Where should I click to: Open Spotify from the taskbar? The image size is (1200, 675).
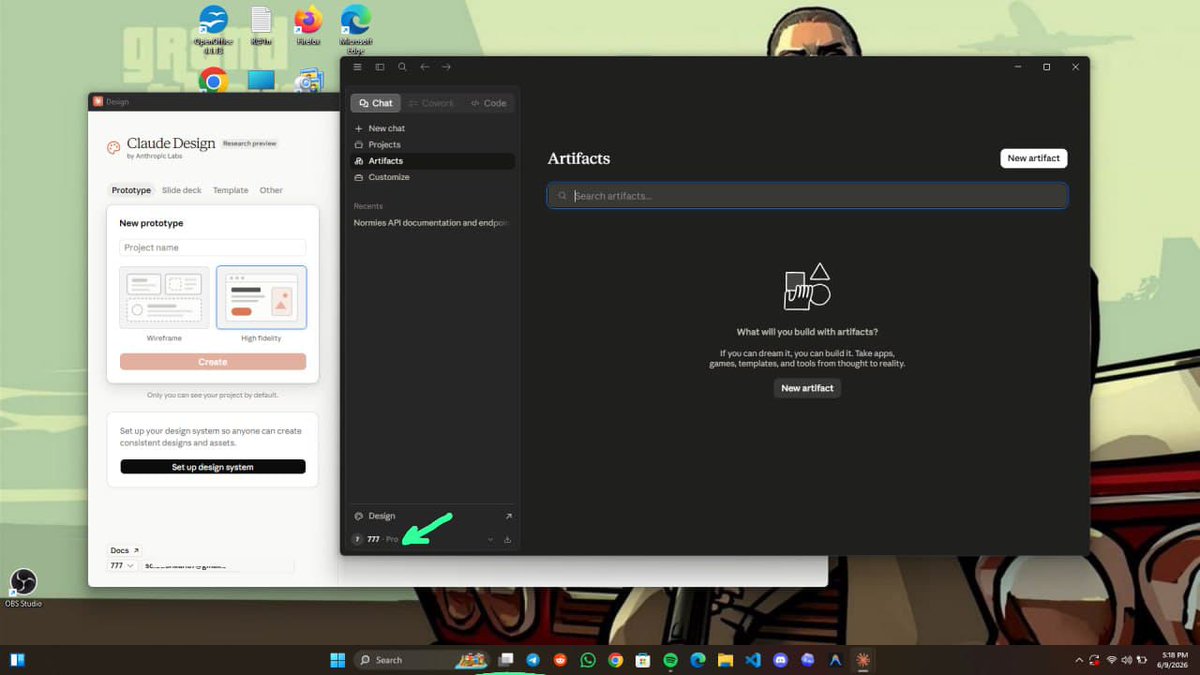click(x=670, y=660)
